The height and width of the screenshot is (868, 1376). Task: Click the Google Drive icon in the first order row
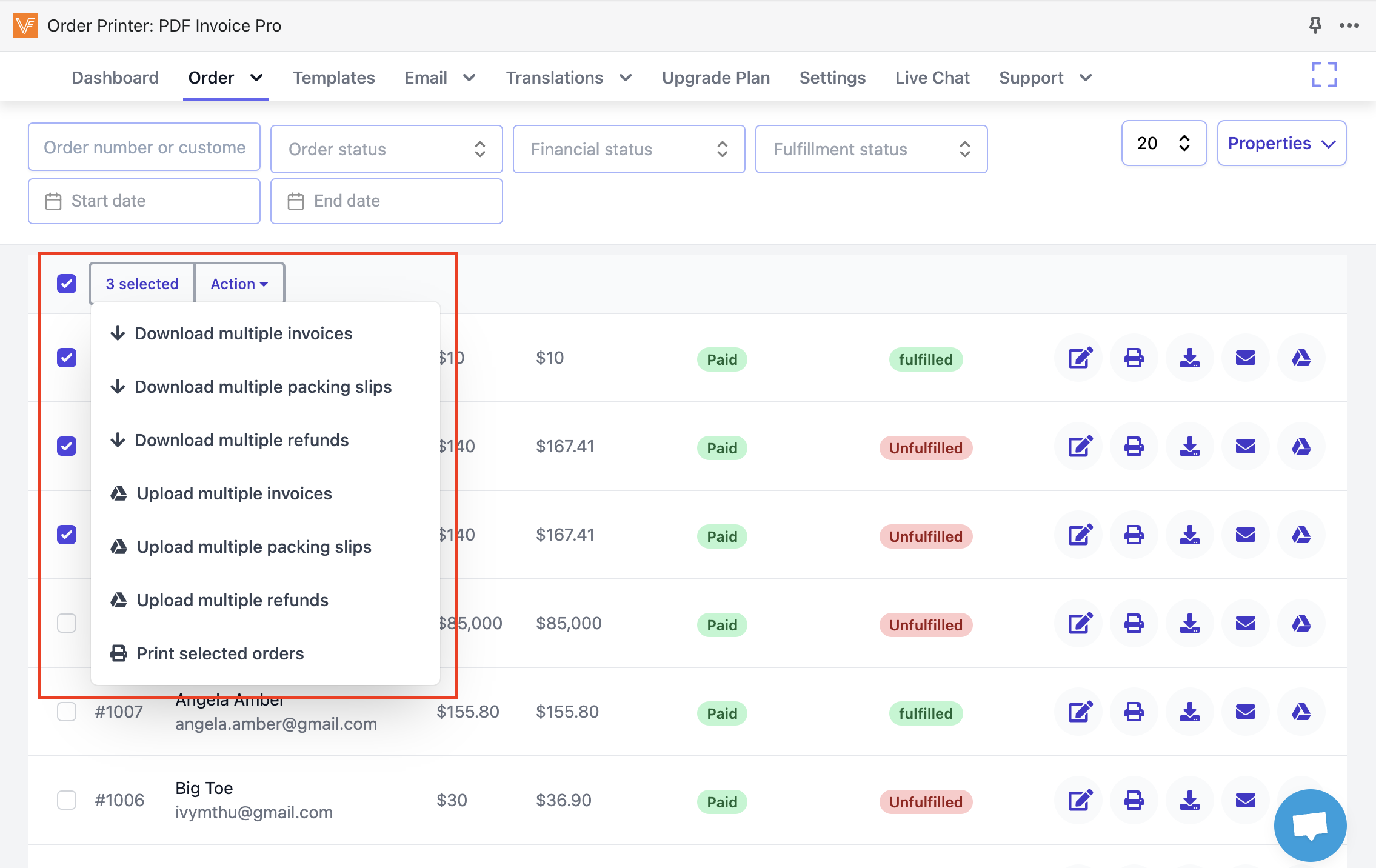(x=1301, y=358)
